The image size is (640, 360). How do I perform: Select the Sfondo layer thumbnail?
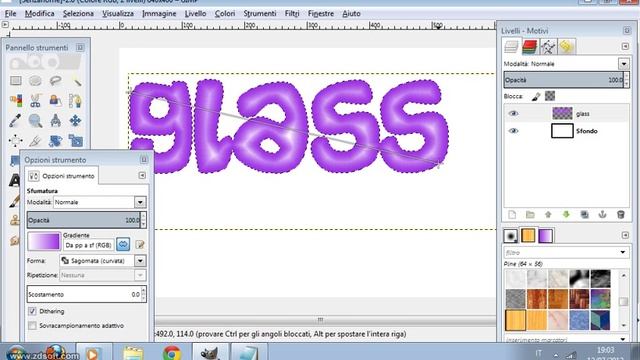pyautogui.click(x=562, y=131)
